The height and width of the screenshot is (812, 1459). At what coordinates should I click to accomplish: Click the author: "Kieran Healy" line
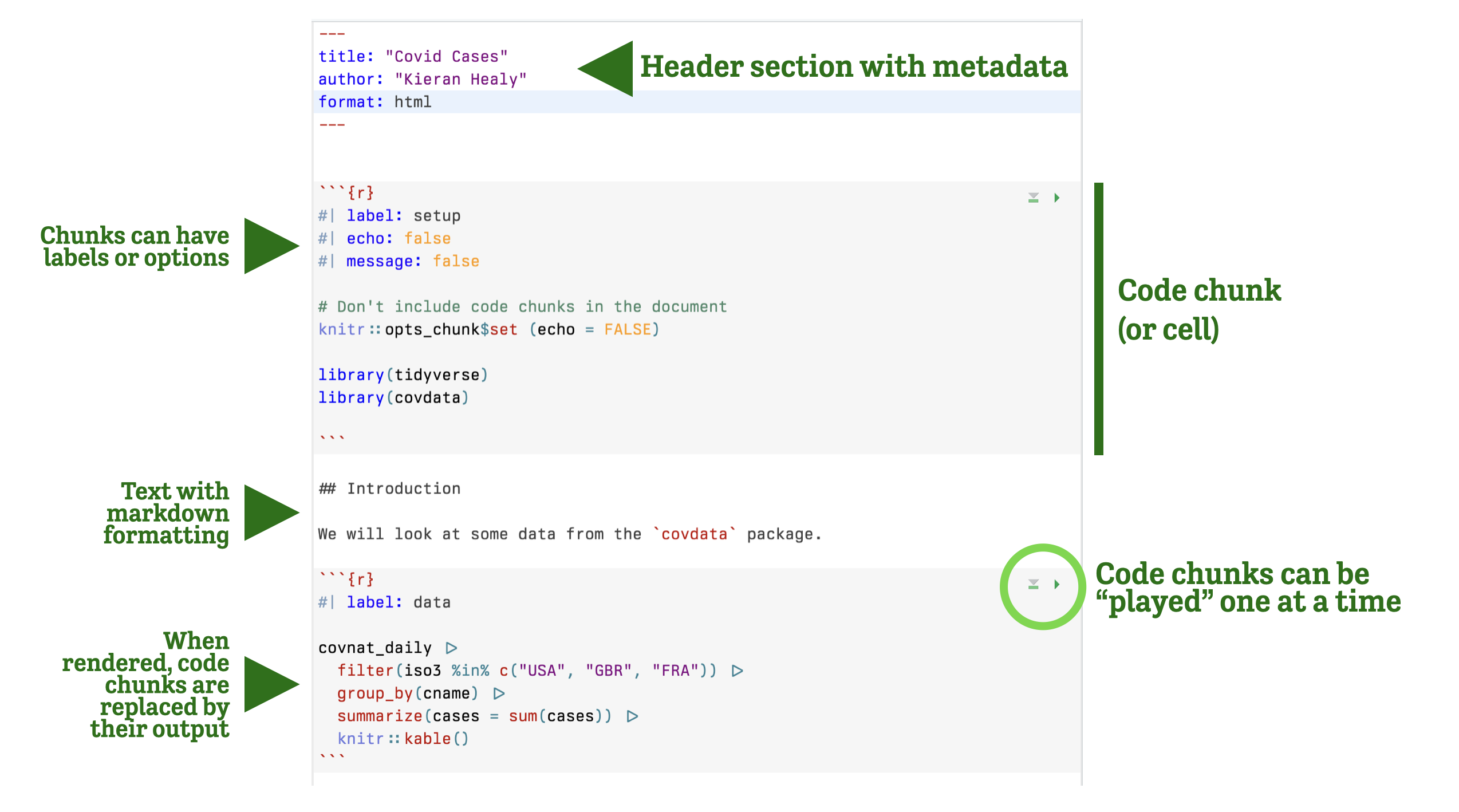tap(423, 79)
